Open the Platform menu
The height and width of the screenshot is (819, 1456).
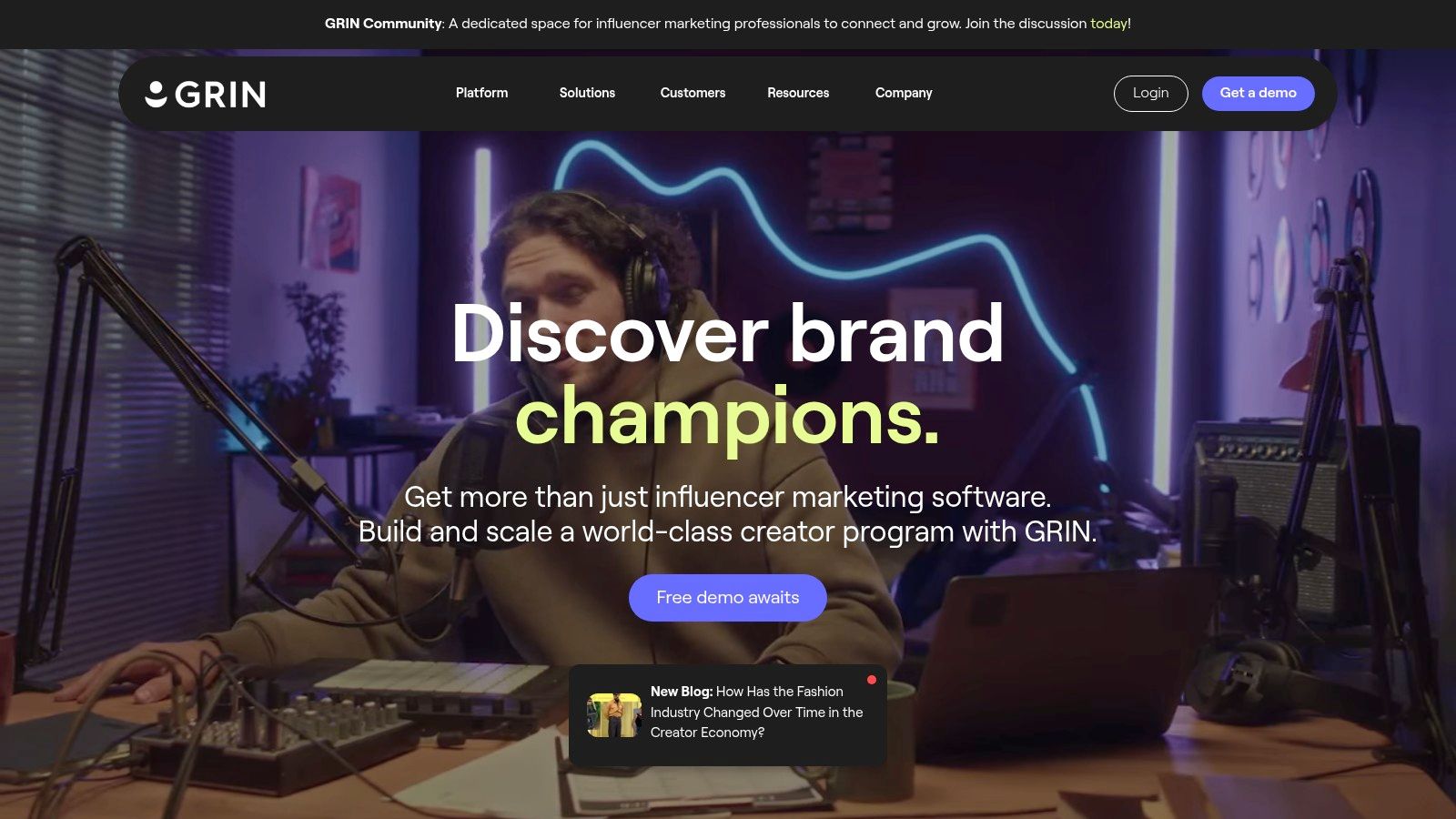pyautogui.click(x=481, y=93)
